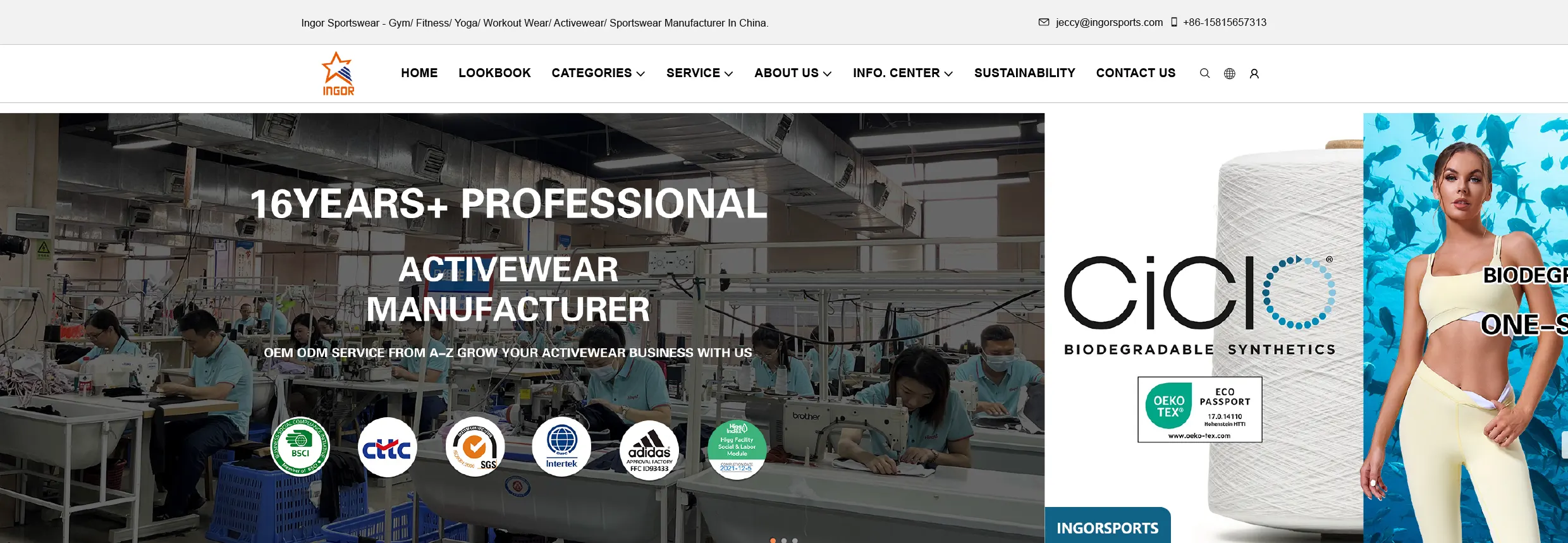Click the Intertek certification badge
The height and width of the screenshot is (543, 1568).
point(561,446)
